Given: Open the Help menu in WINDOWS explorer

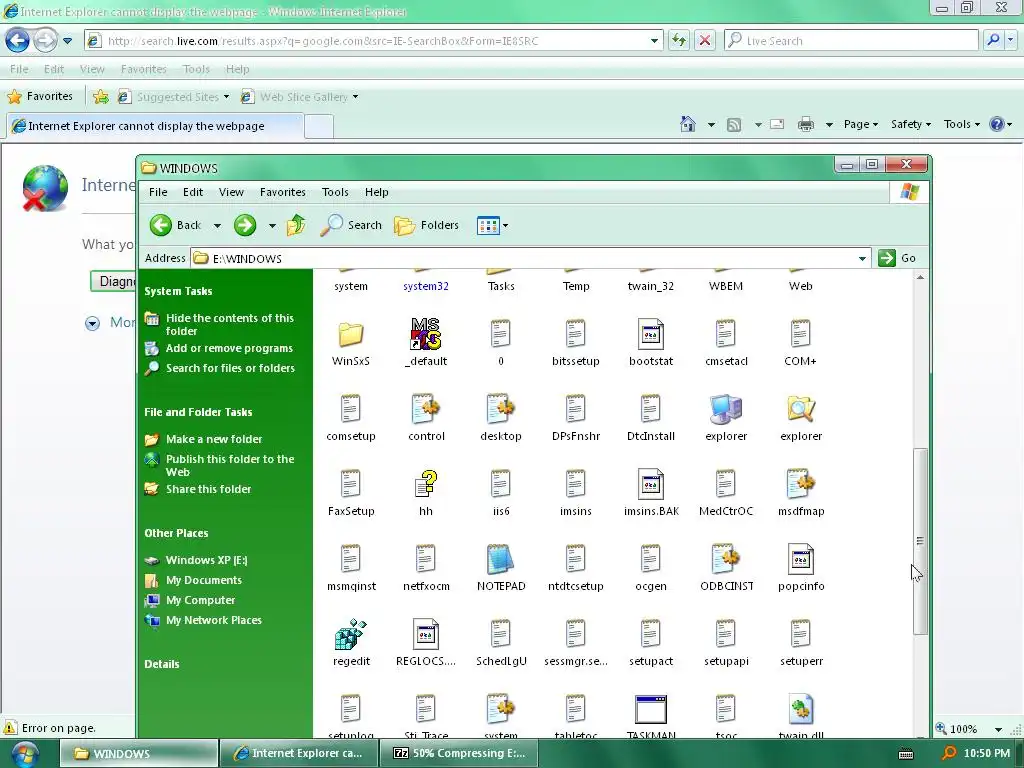Looking at the screenshot, I should click(377, 192).
